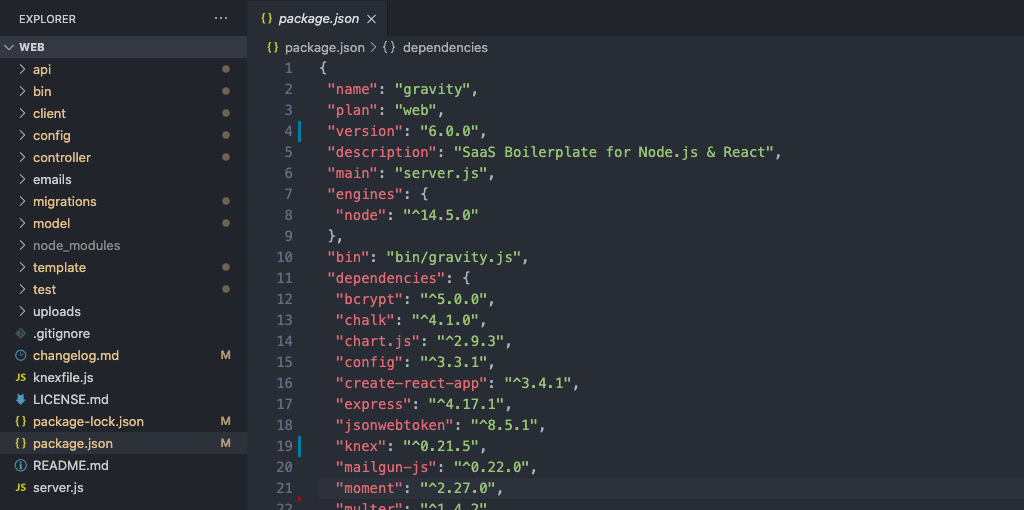The height and width of the screenshot is (510, 1024).
Task: Click line number 11 in gutter
Action: (x=285, y=278)
